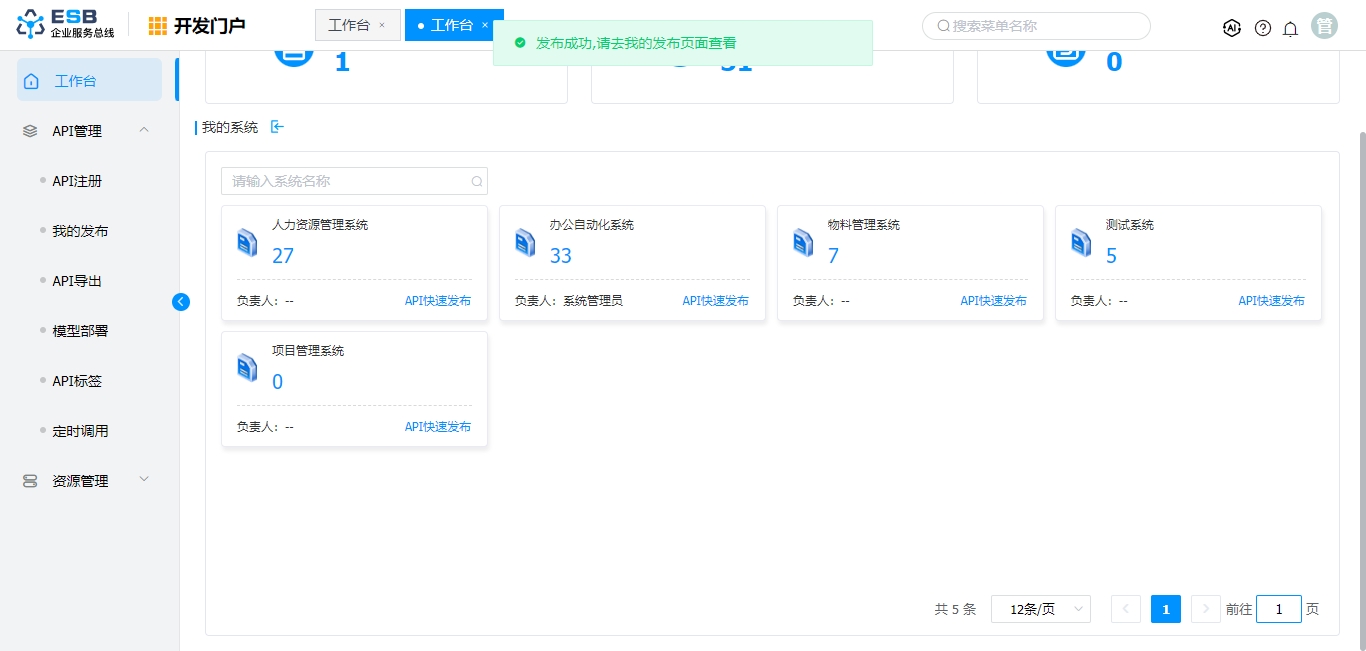Collapse the sidebar with the blue arrow
Image resolution: width=1366 pixels, height=651 pixels.
point(181,301)
